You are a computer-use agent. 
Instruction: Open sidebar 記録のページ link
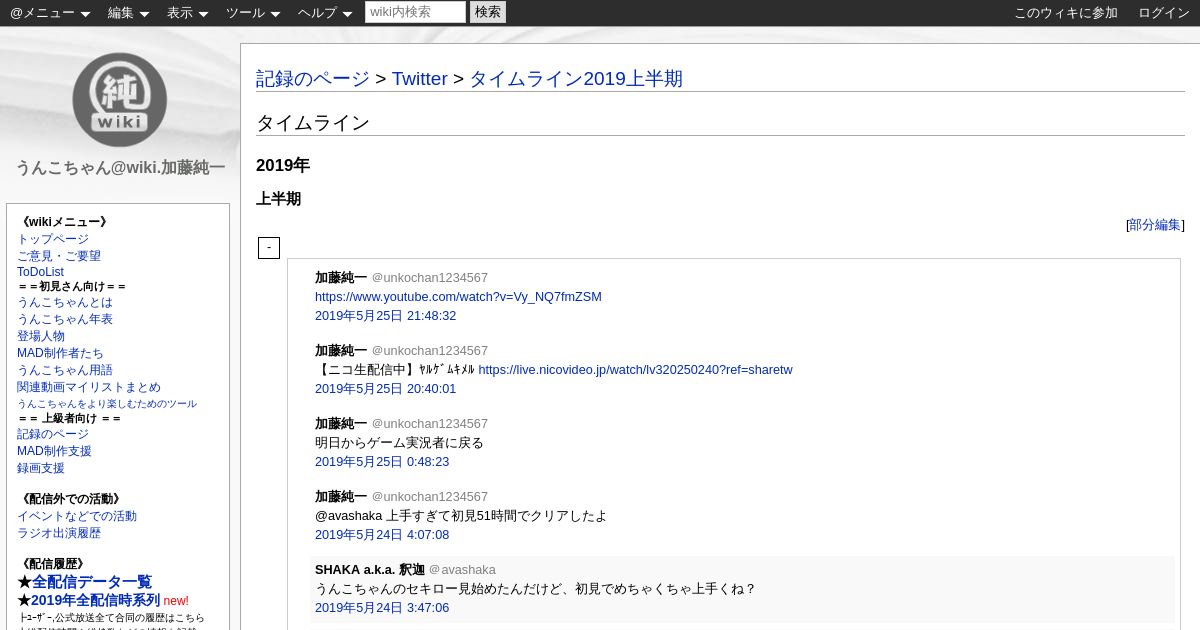pyautogui.click(x=53, y=434)
